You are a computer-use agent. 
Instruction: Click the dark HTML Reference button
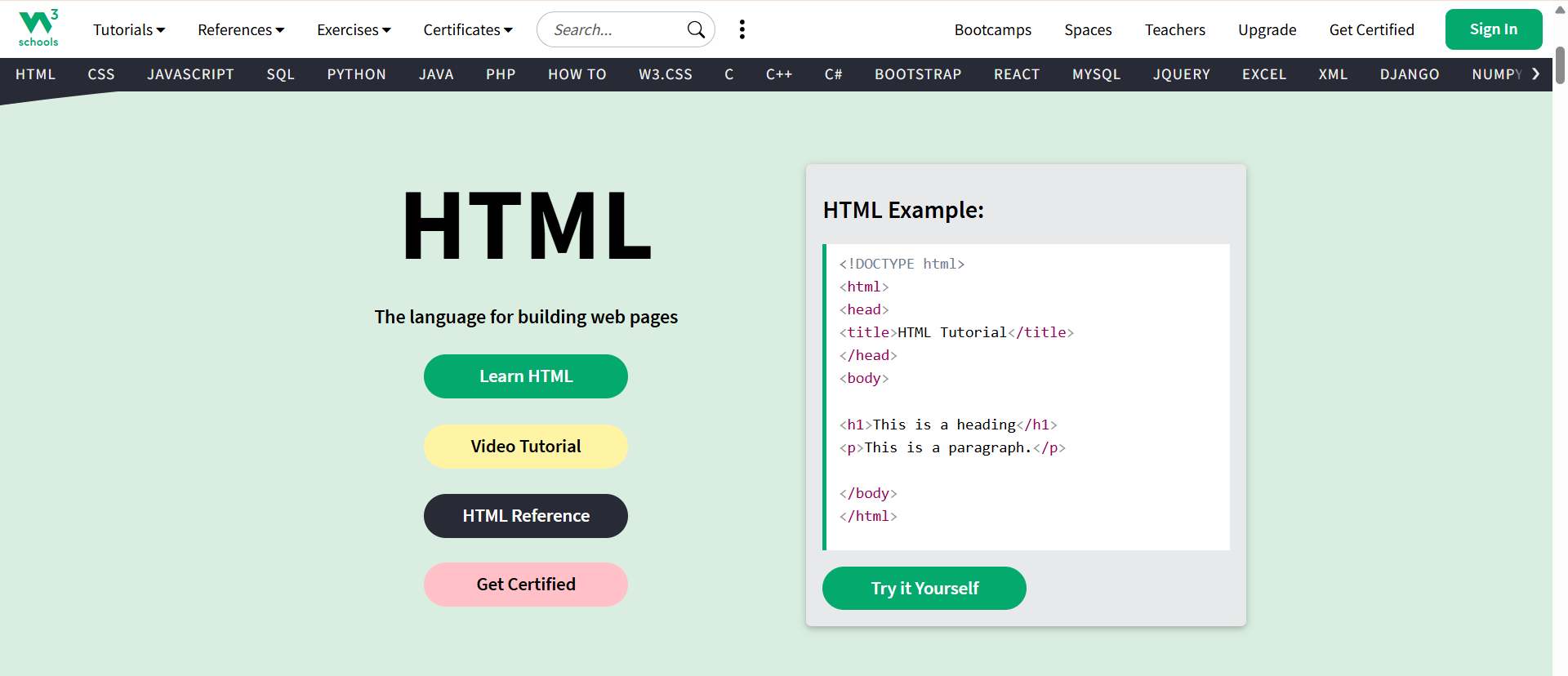525,515
